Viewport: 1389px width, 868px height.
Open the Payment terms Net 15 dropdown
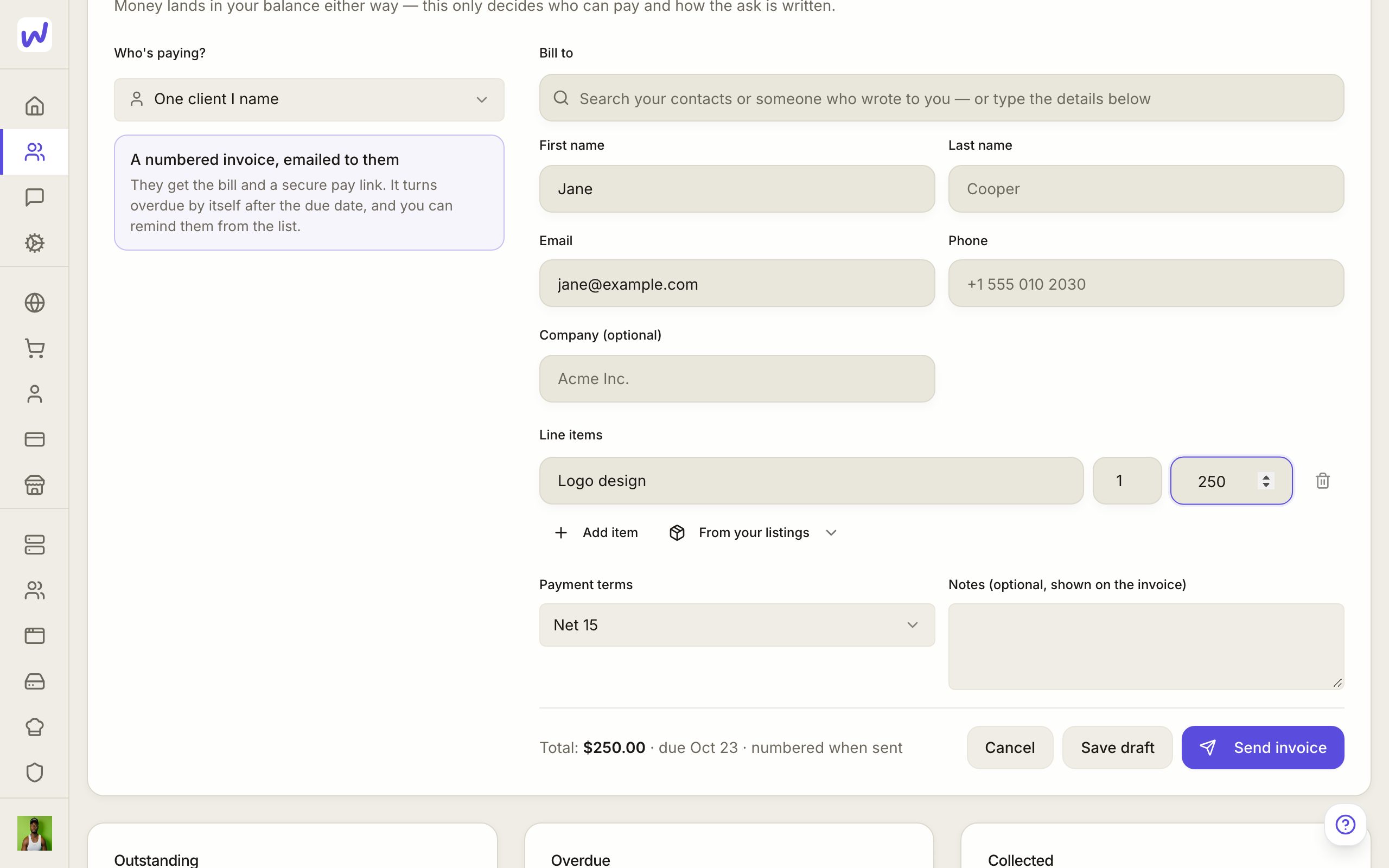[736, 624]
